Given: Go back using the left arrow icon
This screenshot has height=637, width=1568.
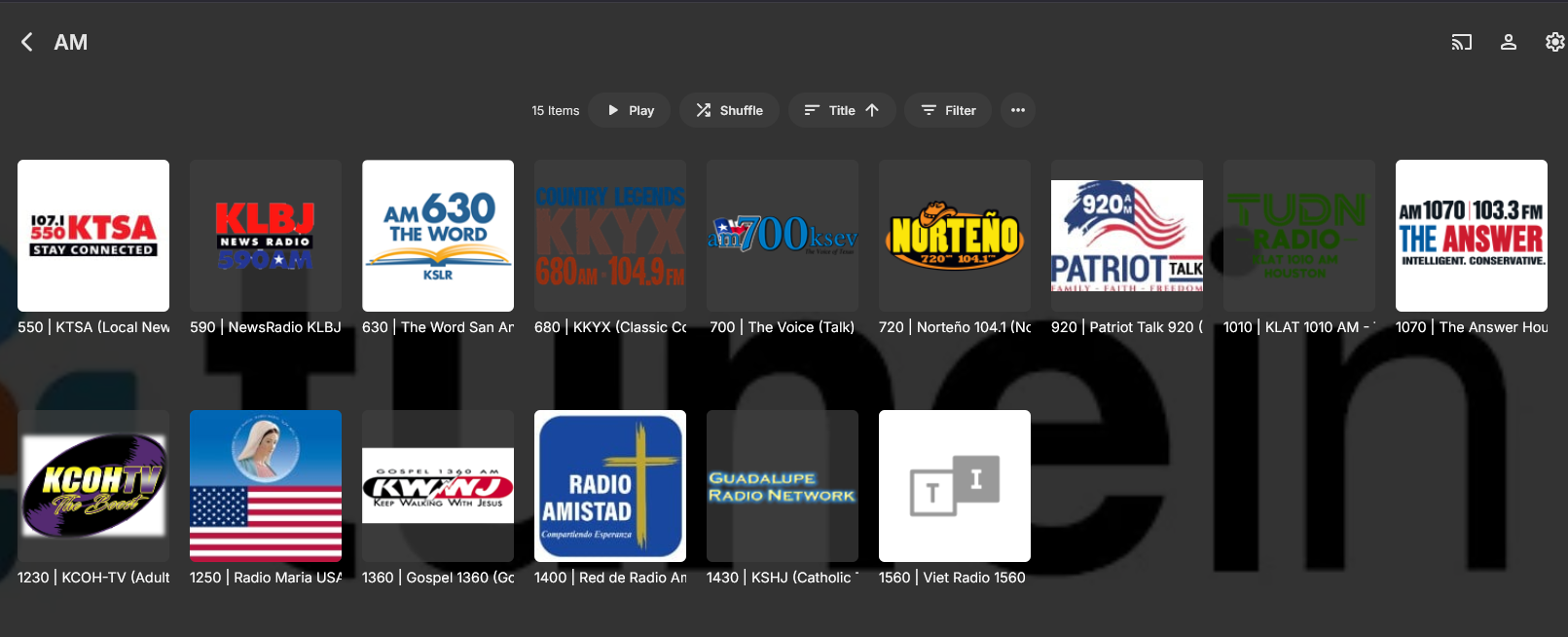Looking at the screenshot, I should pos(26,42).
